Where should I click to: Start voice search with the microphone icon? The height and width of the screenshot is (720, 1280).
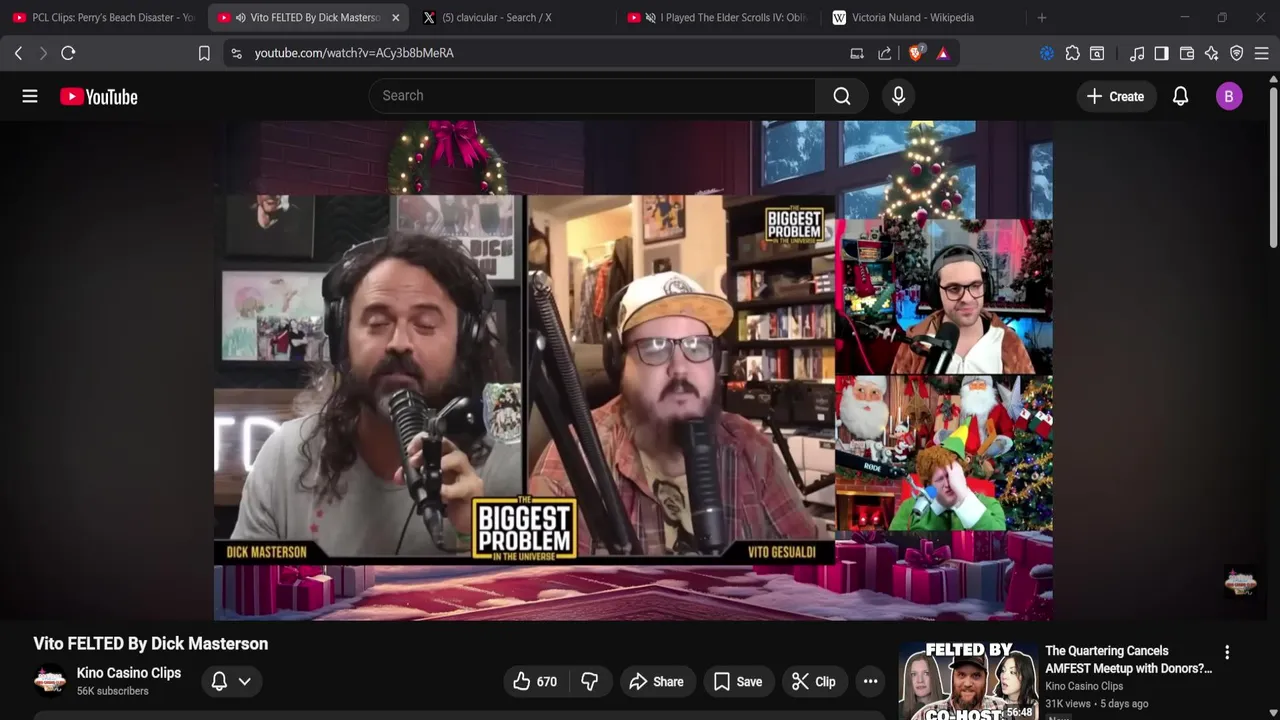(x=898, y=96)
